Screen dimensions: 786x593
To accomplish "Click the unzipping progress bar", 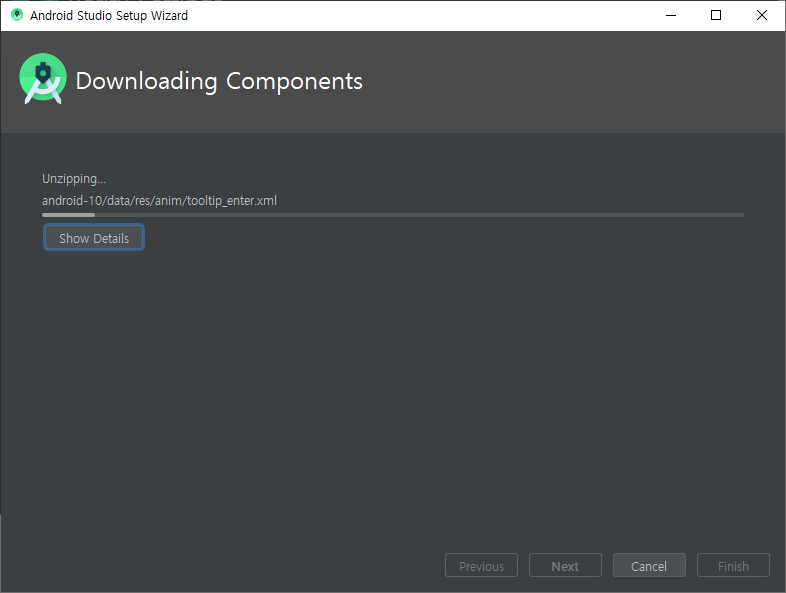I will pos(393,215).
